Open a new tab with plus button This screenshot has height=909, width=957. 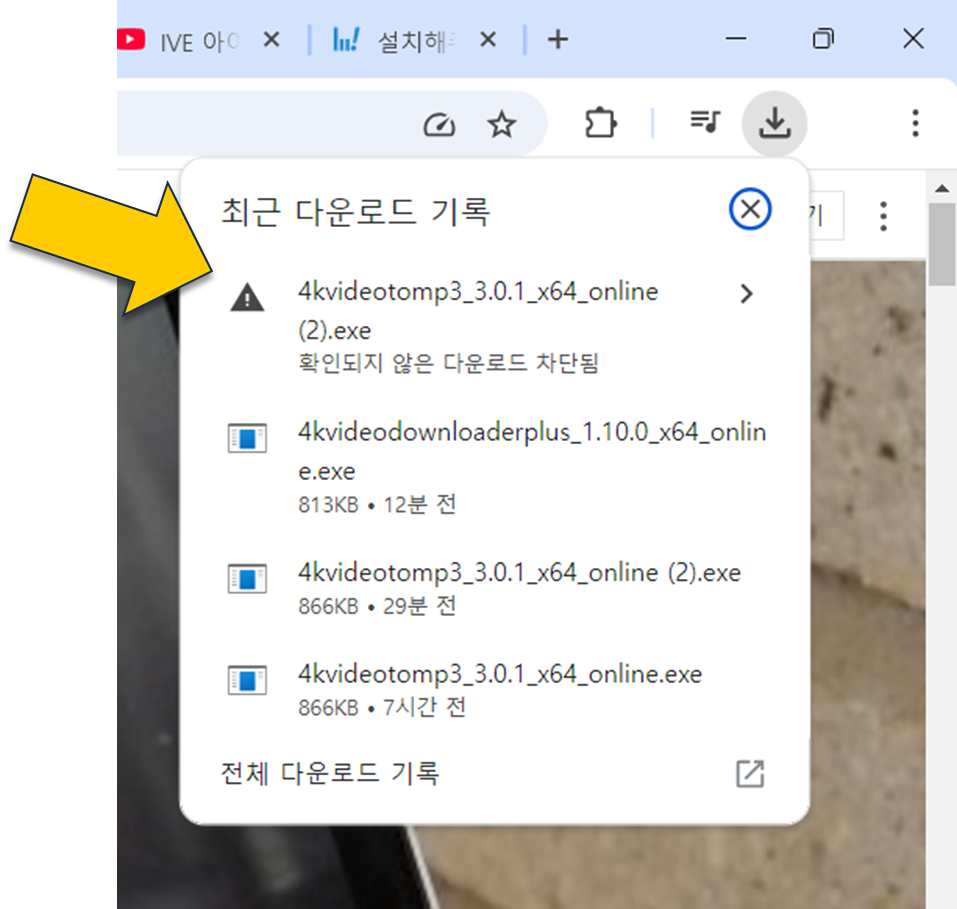[558, 40]
